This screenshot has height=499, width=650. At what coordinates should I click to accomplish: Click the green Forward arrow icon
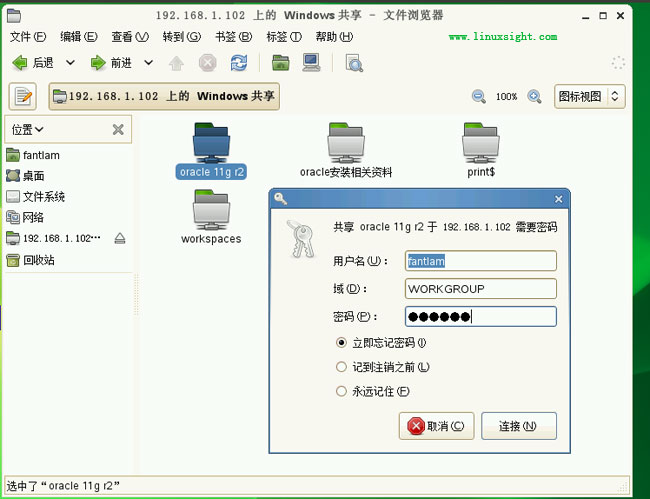[98, 63]
